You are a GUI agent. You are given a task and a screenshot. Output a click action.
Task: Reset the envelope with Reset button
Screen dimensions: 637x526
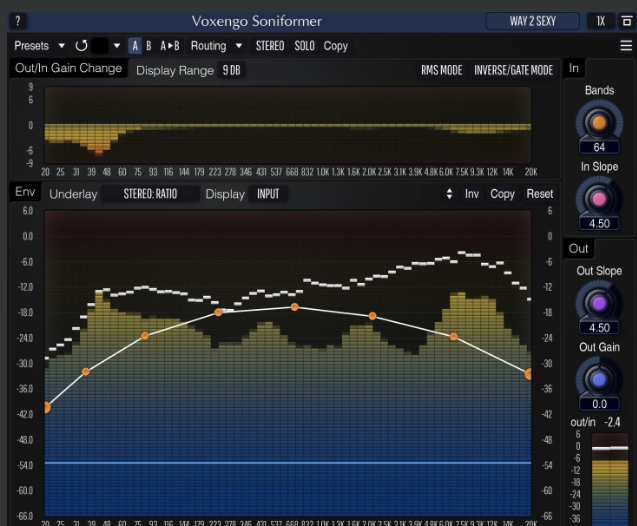[x=540, y=194]
